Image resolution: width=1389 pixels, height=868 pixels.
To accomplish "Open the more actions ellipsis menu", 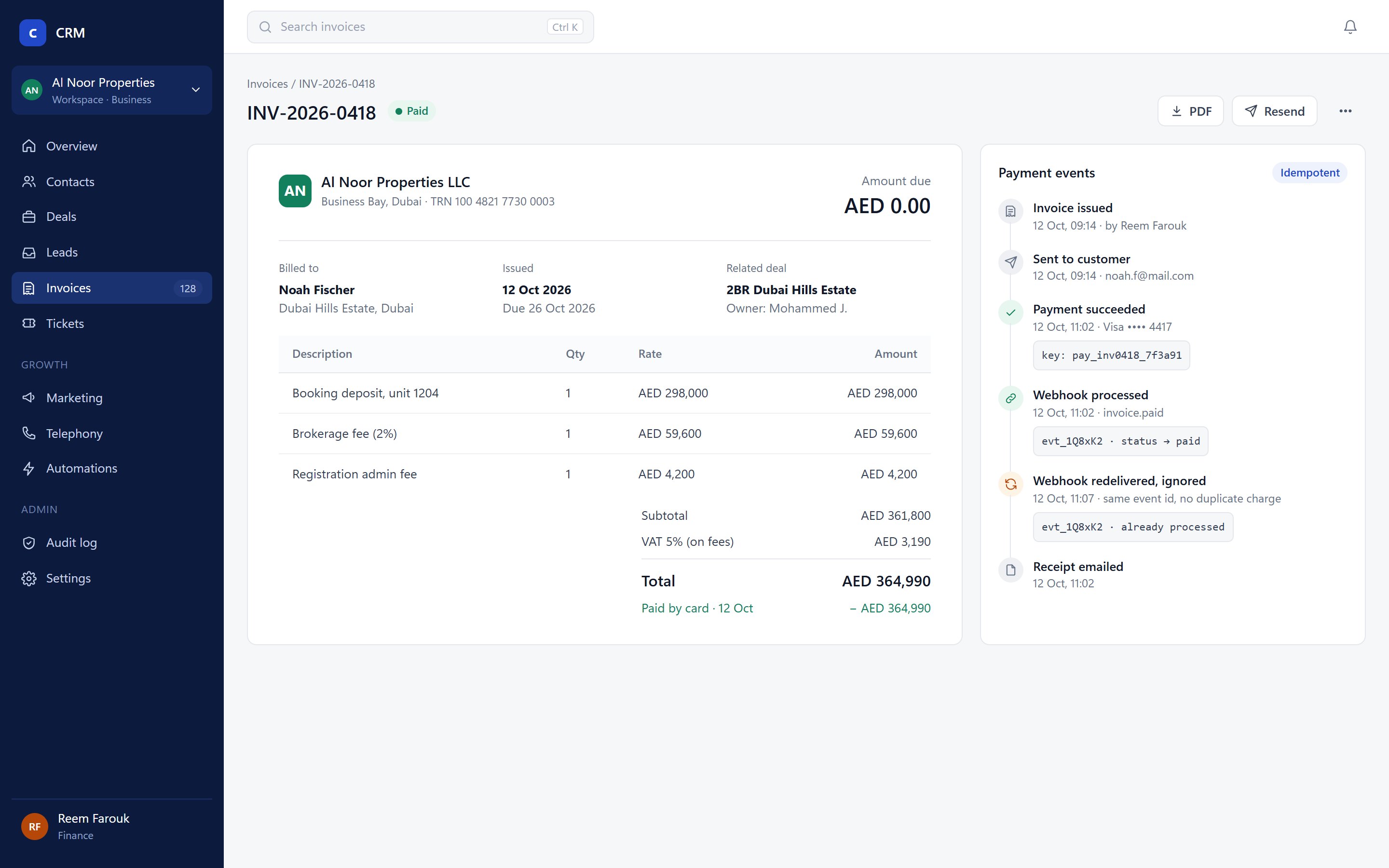I will 1346,111.
